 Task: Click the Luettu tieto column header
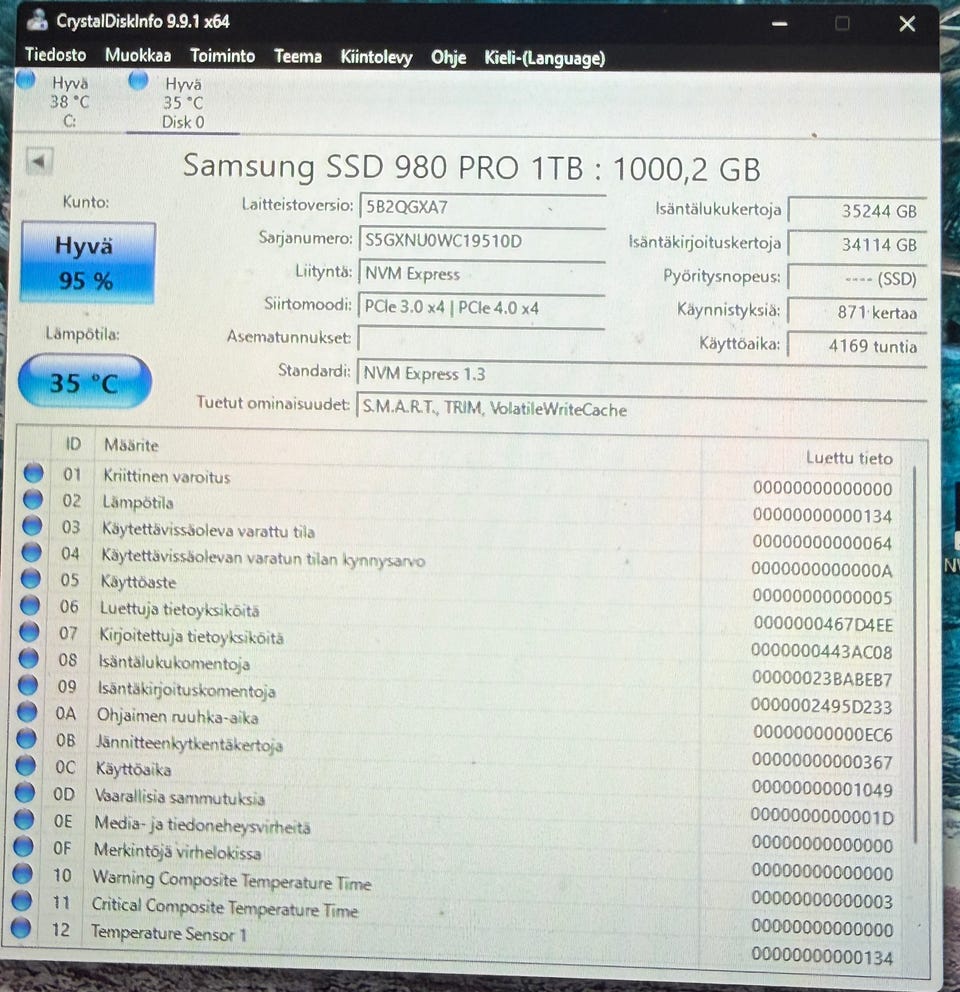849,458
